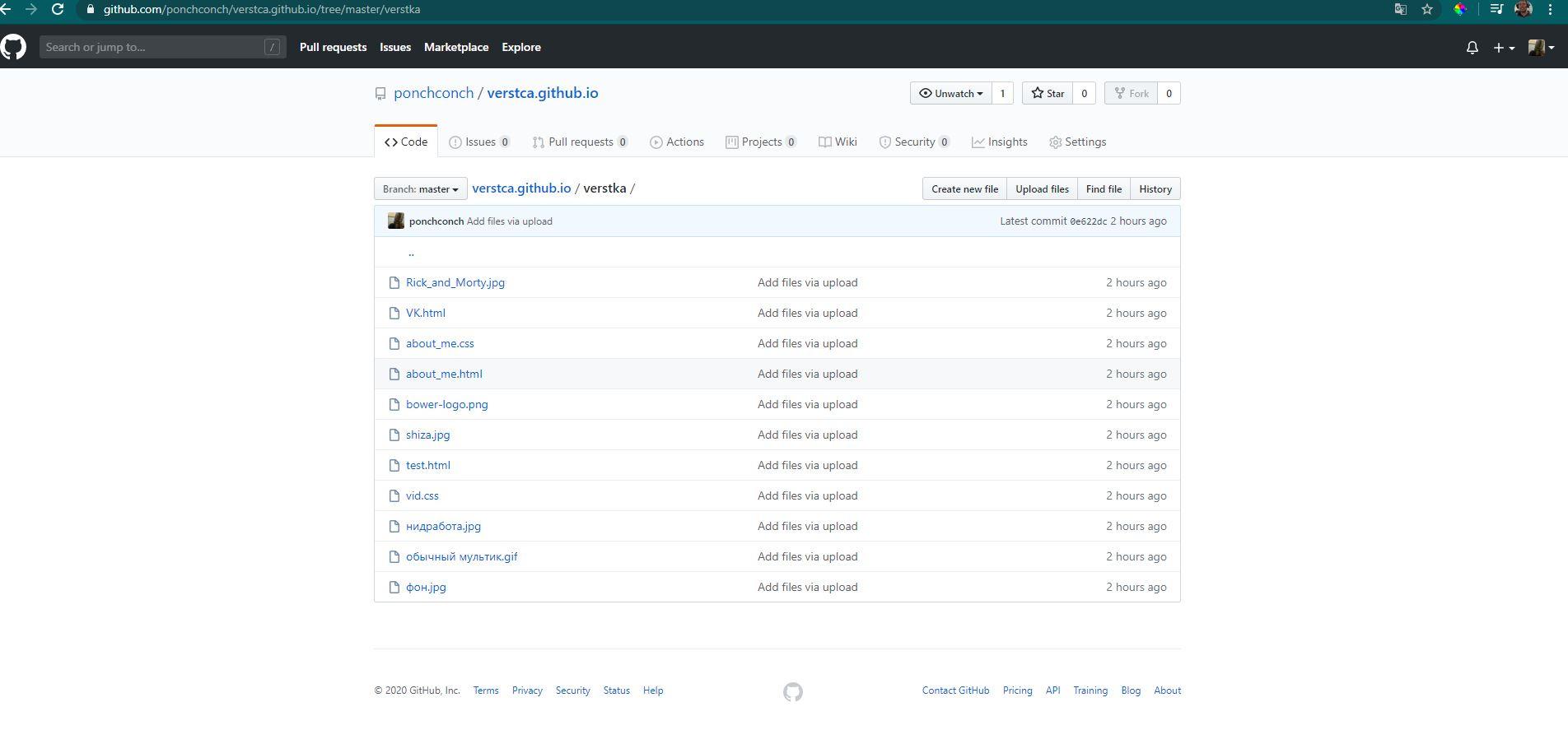The height and width of the screenshot is (744, 1568).
Task: Click the browser address bar URL
Action: [262, 10]
